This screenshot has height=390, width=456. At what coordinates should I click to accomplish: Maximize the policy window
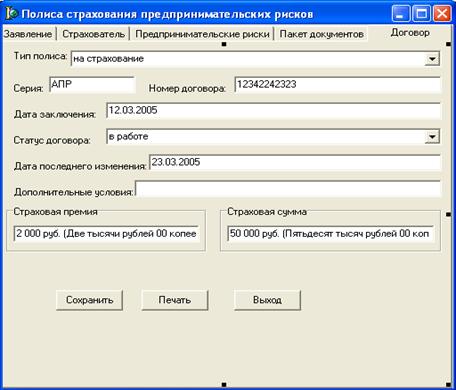421,14
